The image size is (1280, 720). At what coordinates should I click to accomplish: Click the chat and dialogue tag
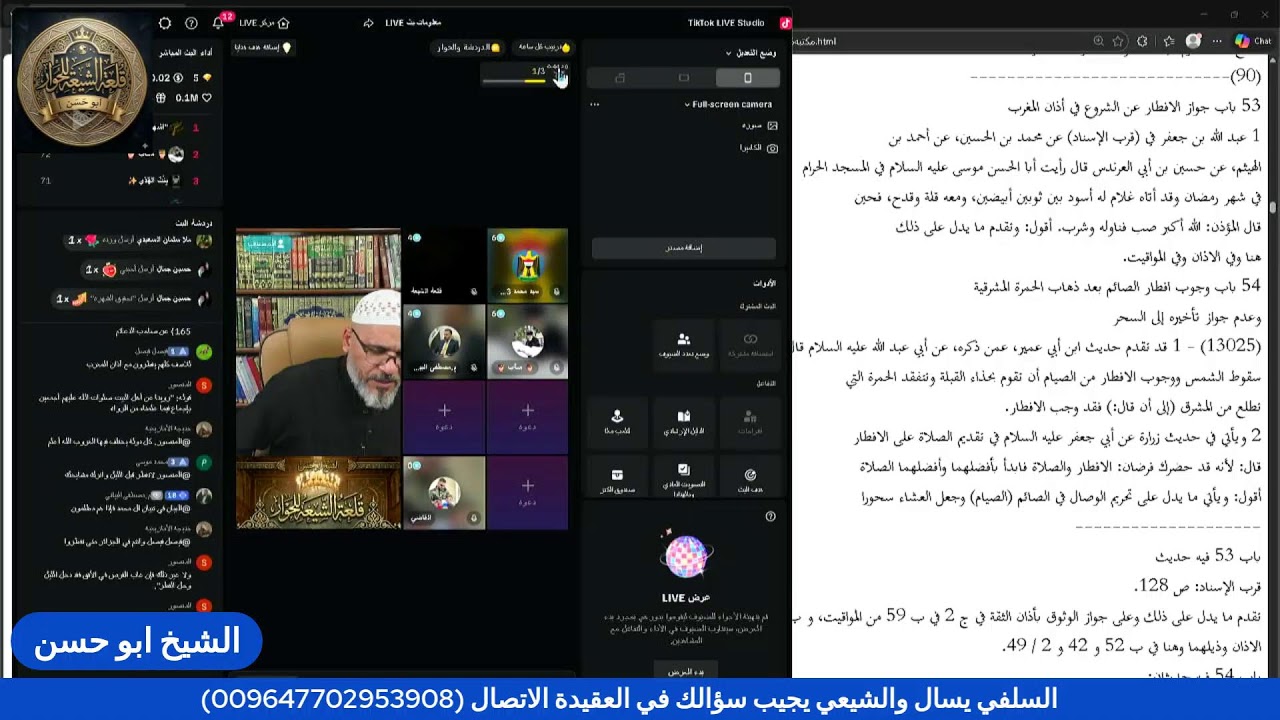click(467, 47)
